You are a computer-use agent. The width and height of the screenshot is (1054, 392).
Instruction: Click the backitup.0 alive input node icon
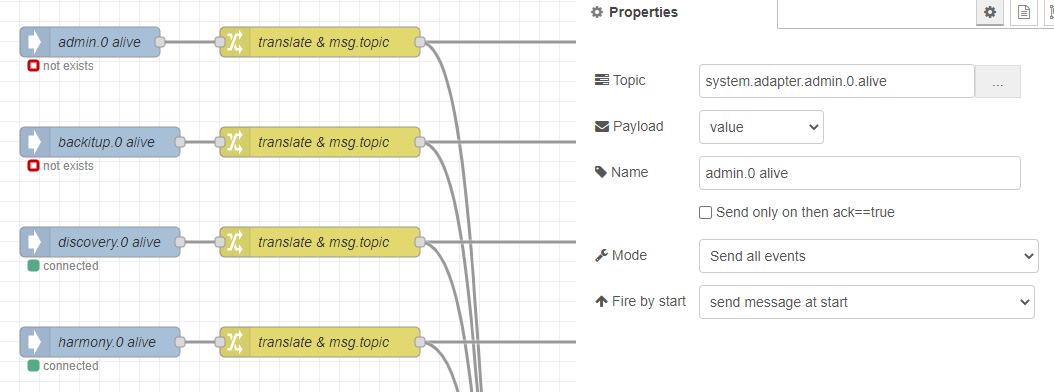(35, 142)
